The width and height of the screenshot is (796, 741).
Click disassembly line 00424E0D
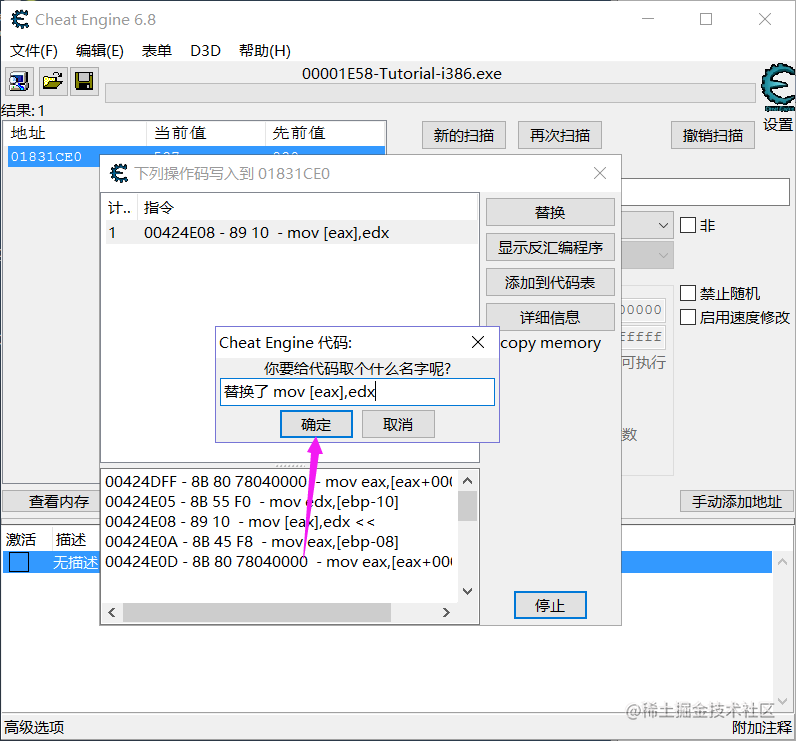click(x=278, y=561)
